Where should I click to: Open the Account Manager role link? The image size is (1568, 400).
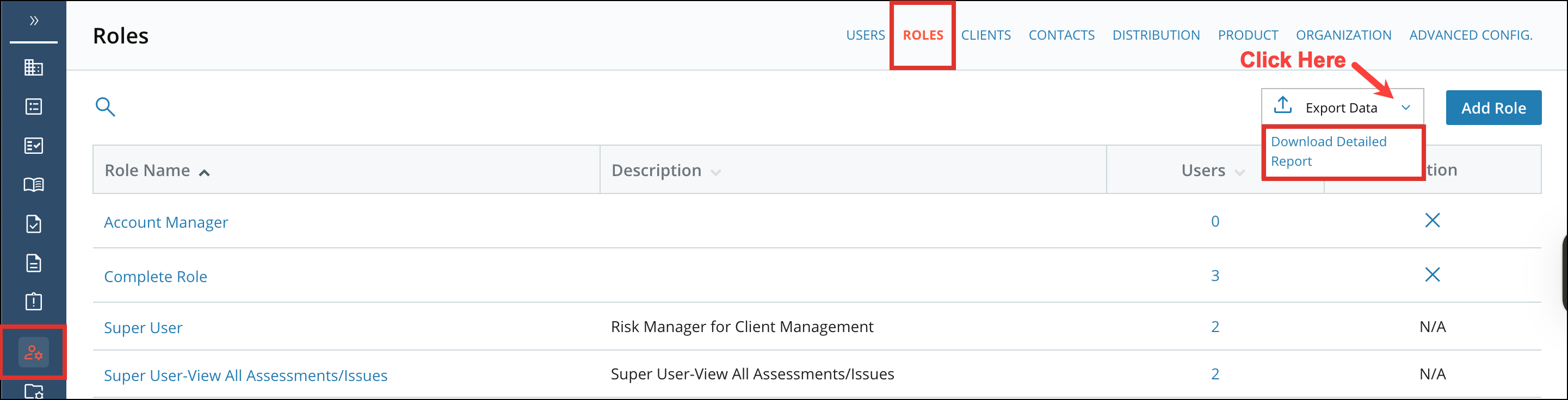pyautogui.click(x=165, y=222)
